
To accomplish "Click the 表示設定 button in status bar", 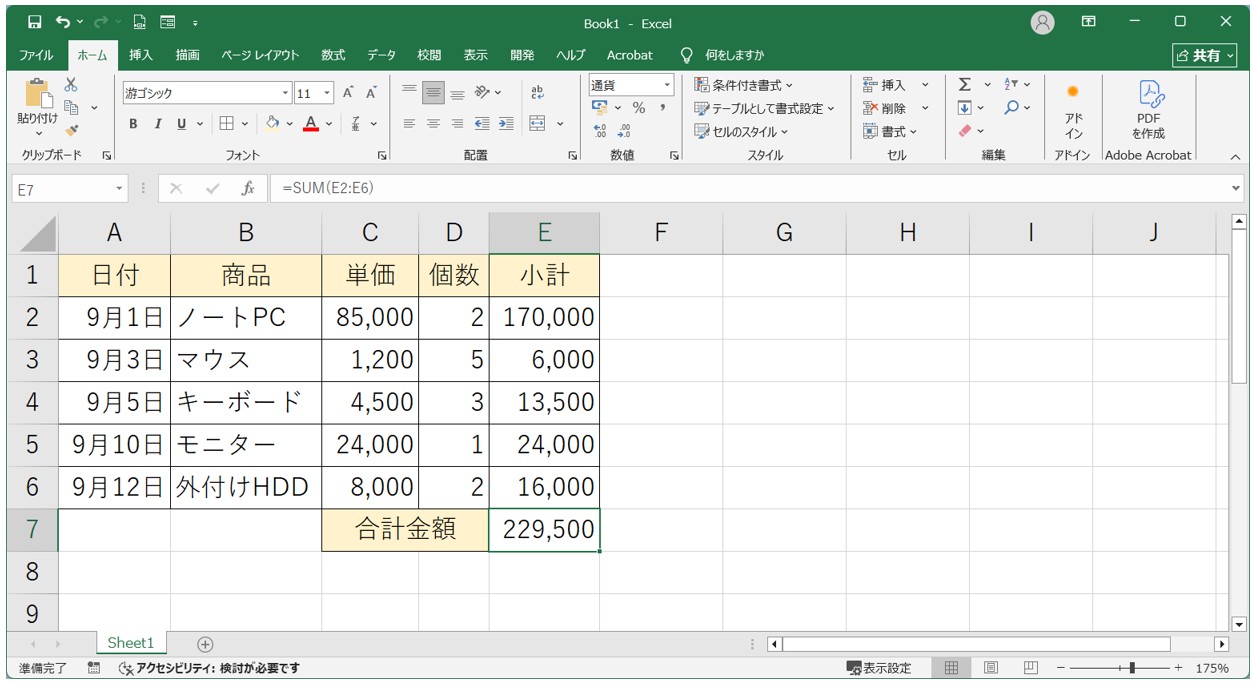I will point(879,668).
